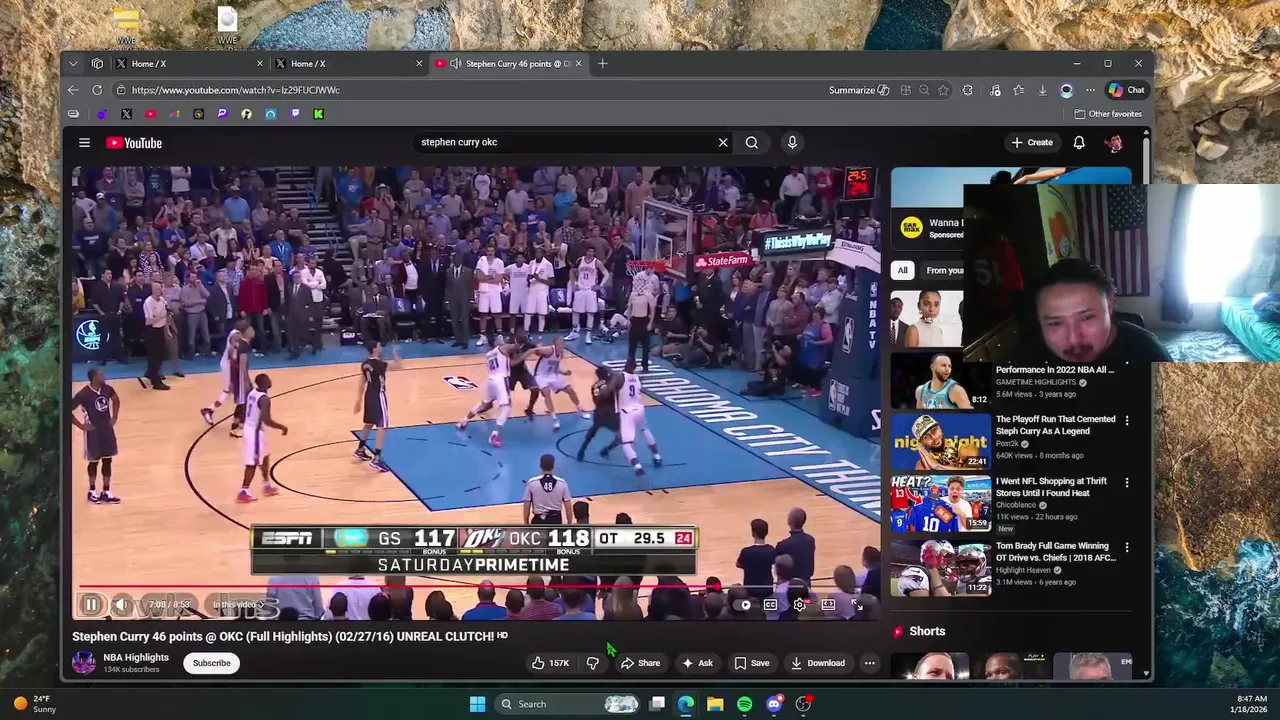This screenshot has width=1280, height=720.
Task: Reload the page
Action: click(x=97, y=90)
